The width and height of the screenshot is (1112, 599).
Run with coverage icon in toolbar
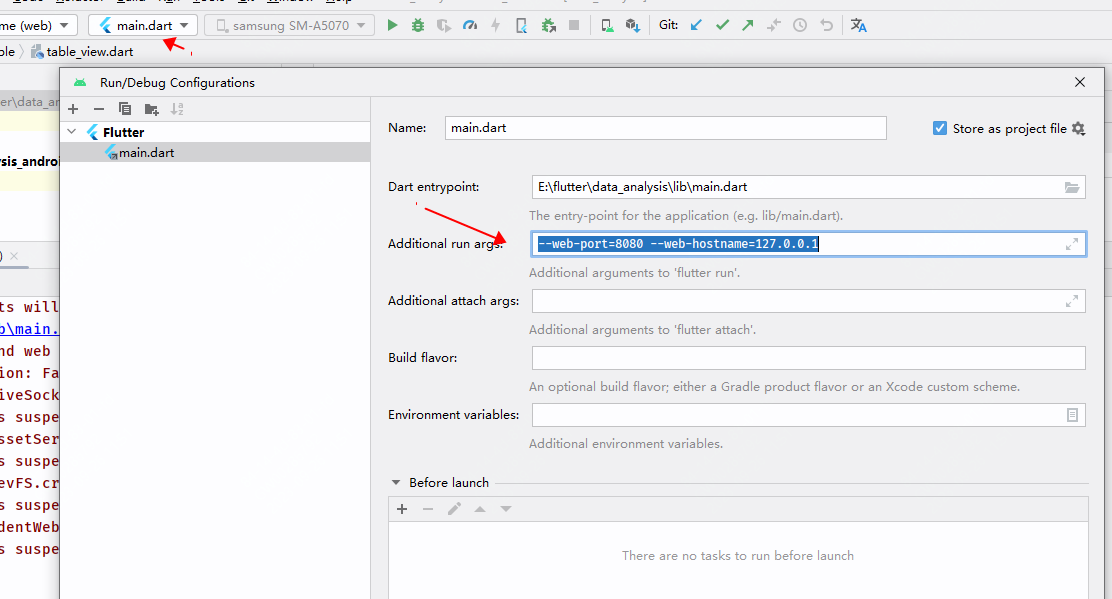[444, 26]
